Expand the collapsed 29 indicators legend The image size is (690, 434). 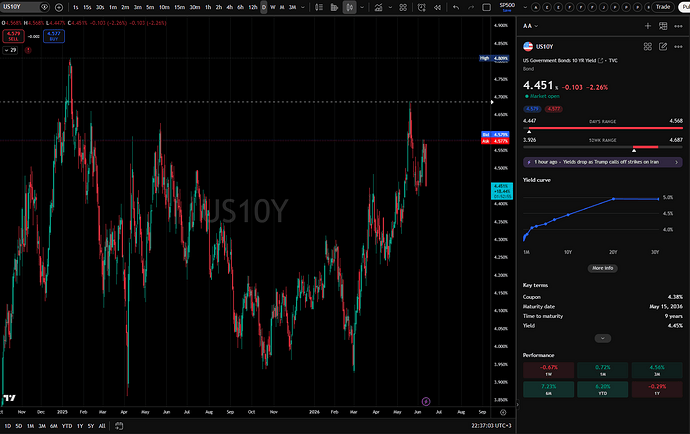(10, 50)
